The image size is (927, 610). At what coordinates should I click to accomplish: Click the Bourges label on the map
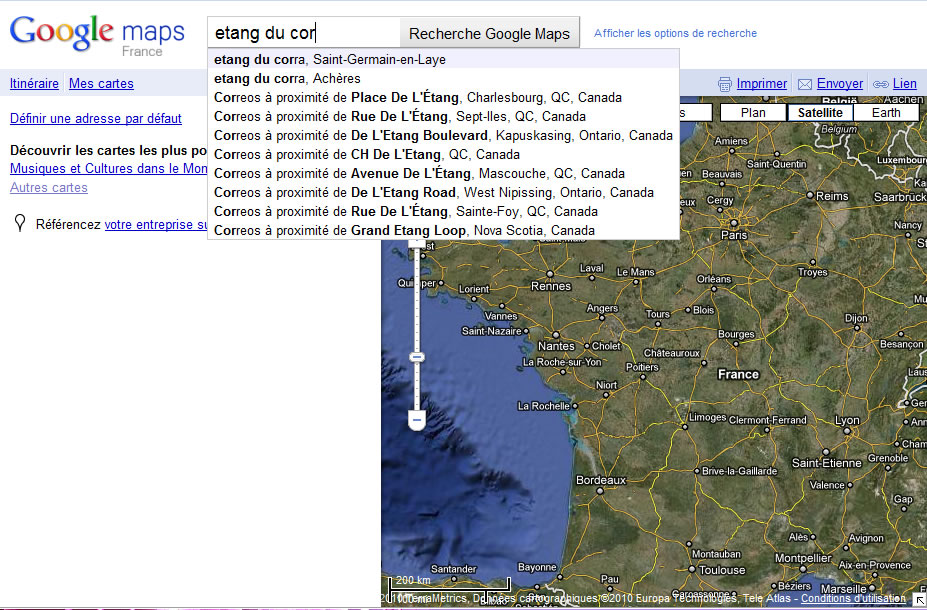tap(736, 334)
